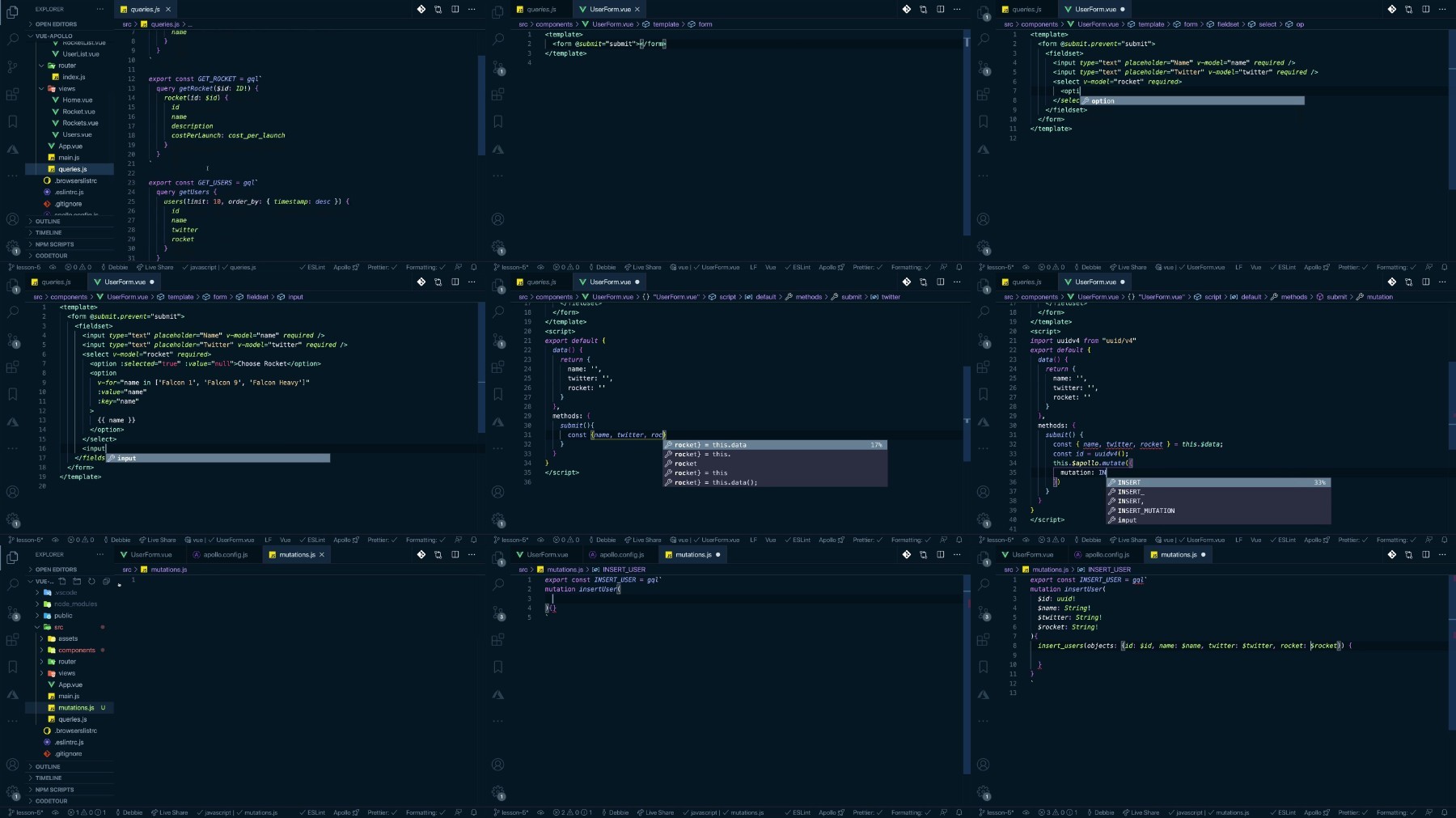Image resolution: width=1456 pixels, height=818 pixels.
Task: Expand the node_modules folder
Action: [x=69, y=604]
